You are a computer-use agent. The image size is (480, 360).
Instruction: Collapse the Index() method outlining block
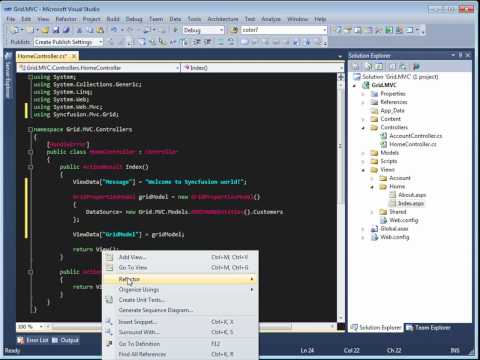click(30, 167)
